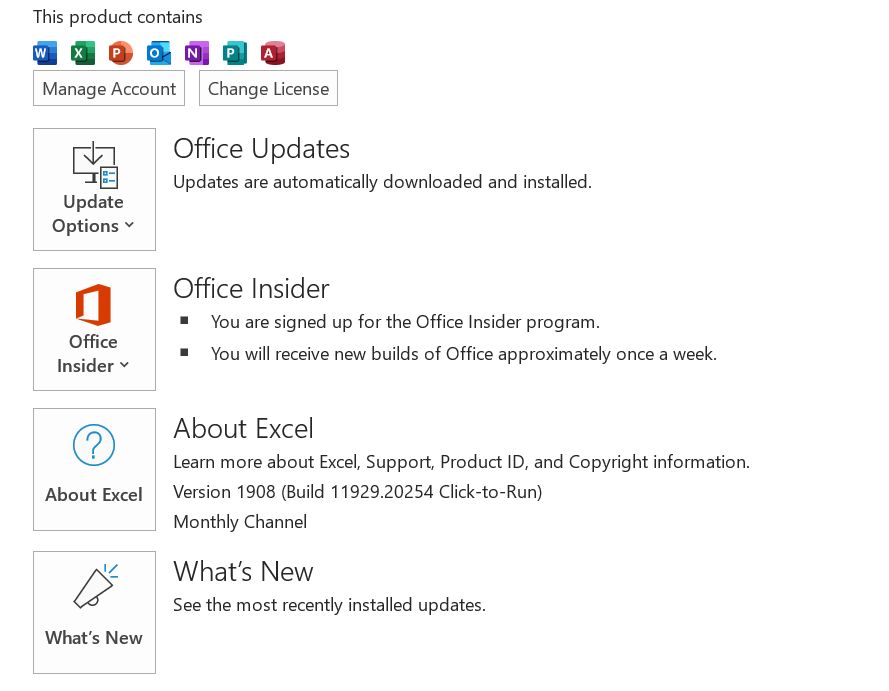Click 'This product contains' label
The image size is (889, 691).
pos(117,17)
